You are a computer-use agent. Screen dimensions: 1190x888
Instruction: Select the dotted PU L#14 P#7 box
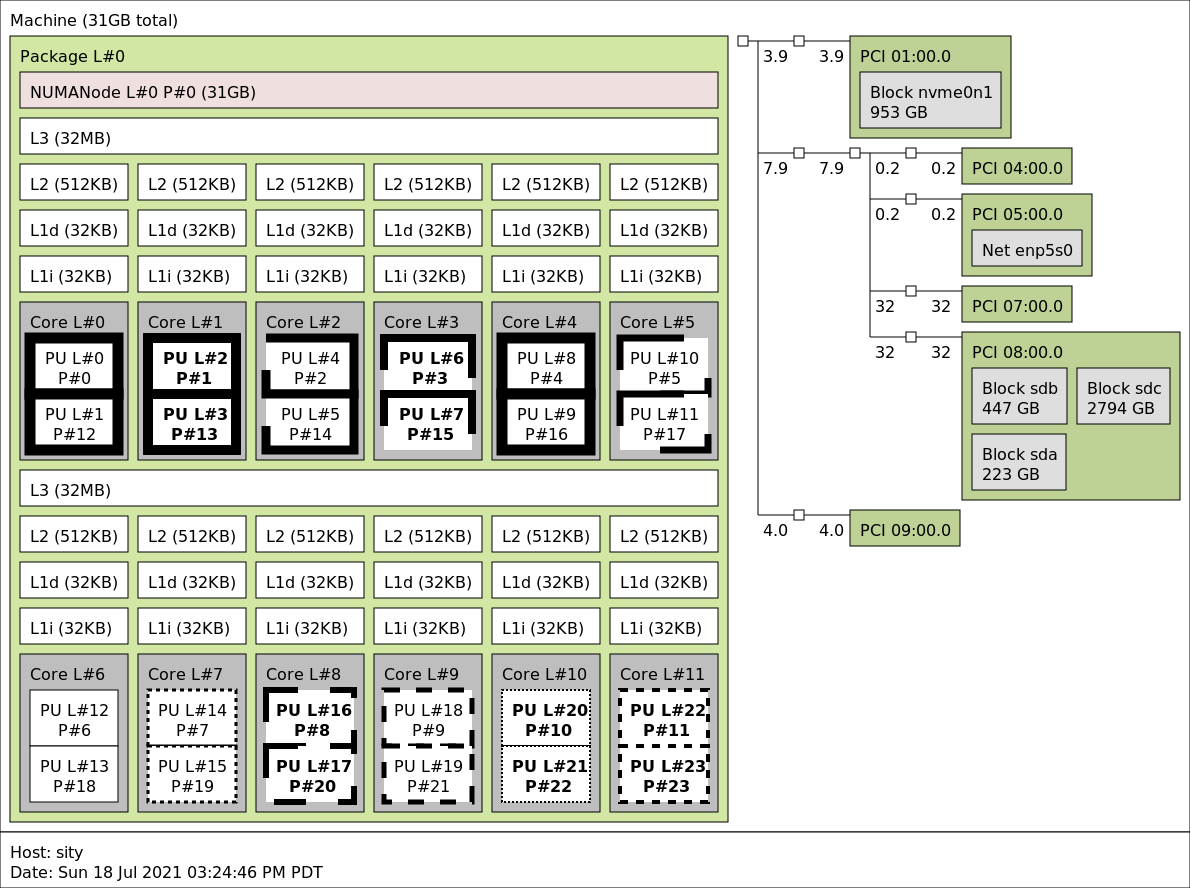point(192,719)
